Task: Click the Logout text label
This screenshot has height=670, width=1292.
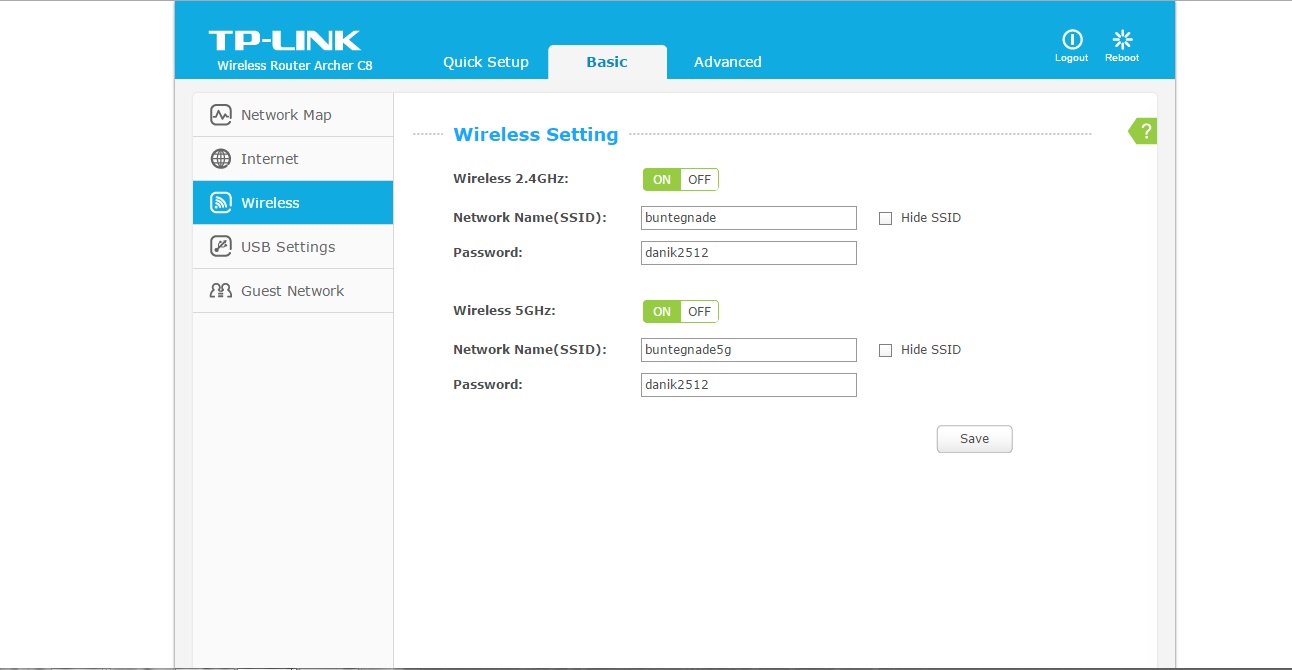Action: 1072,58
